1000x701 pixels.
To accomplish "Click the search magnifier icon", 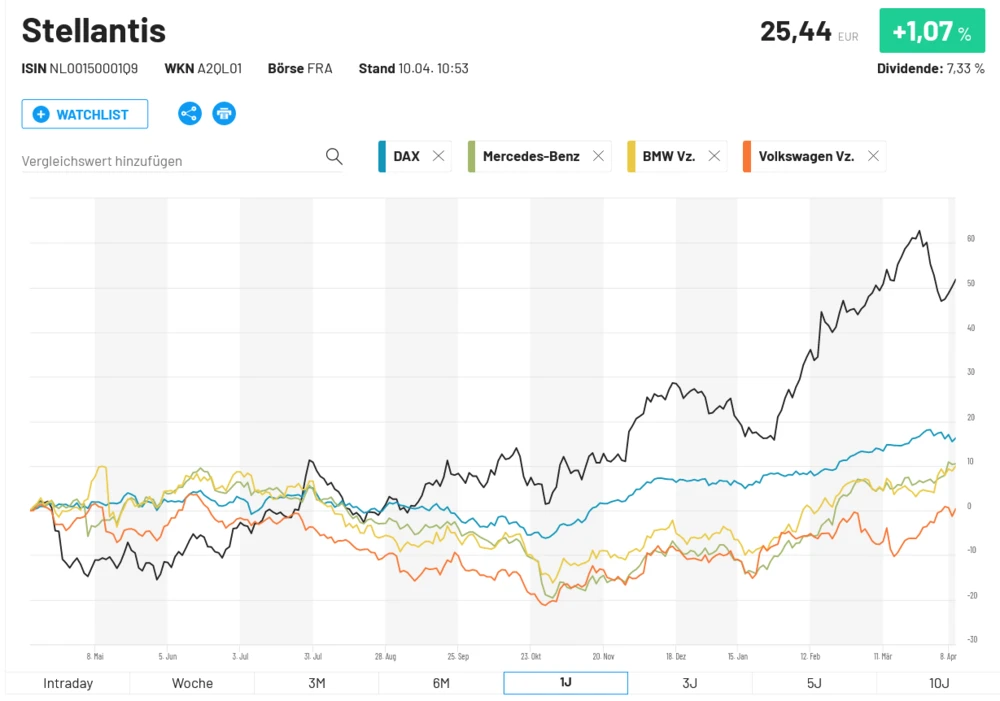I will [334, 156].
